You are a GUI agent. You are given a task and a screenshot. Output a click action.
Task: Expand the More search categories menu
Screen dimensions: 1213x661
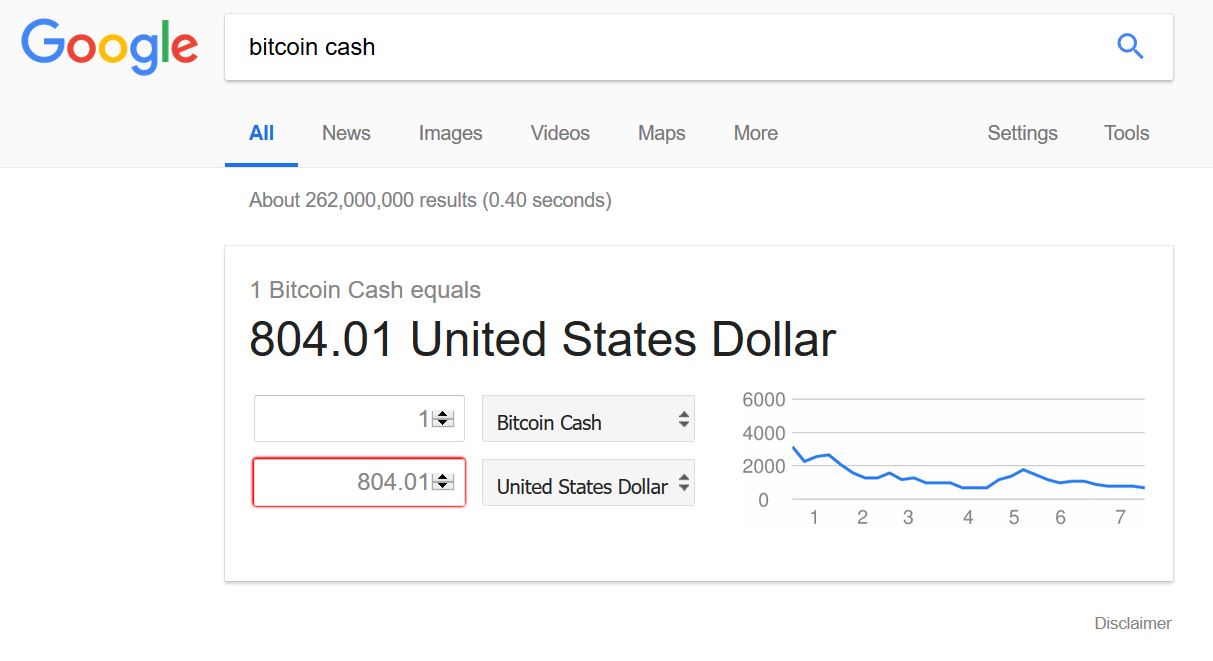coord(755,133)
